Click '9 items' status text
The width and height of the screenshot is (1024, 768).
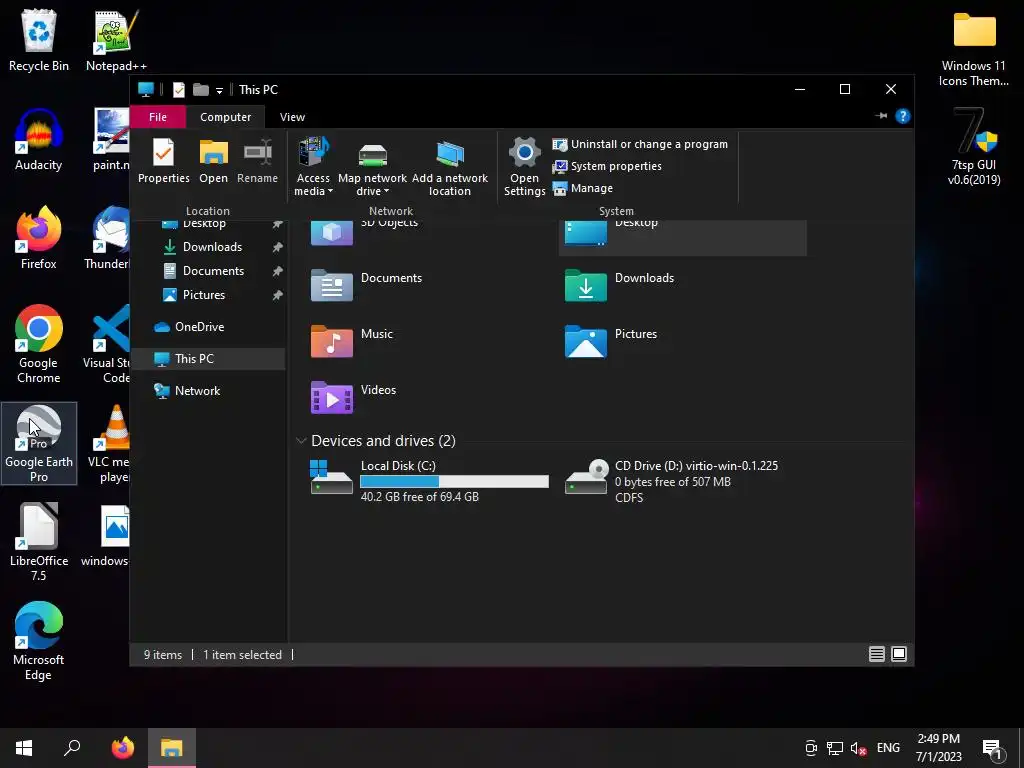[x=163, y=655]
